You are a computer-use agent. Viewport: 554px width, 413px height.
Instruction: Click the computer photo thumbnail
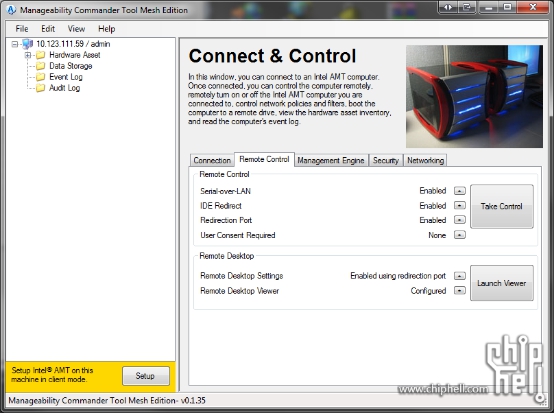tap(474, 96)
